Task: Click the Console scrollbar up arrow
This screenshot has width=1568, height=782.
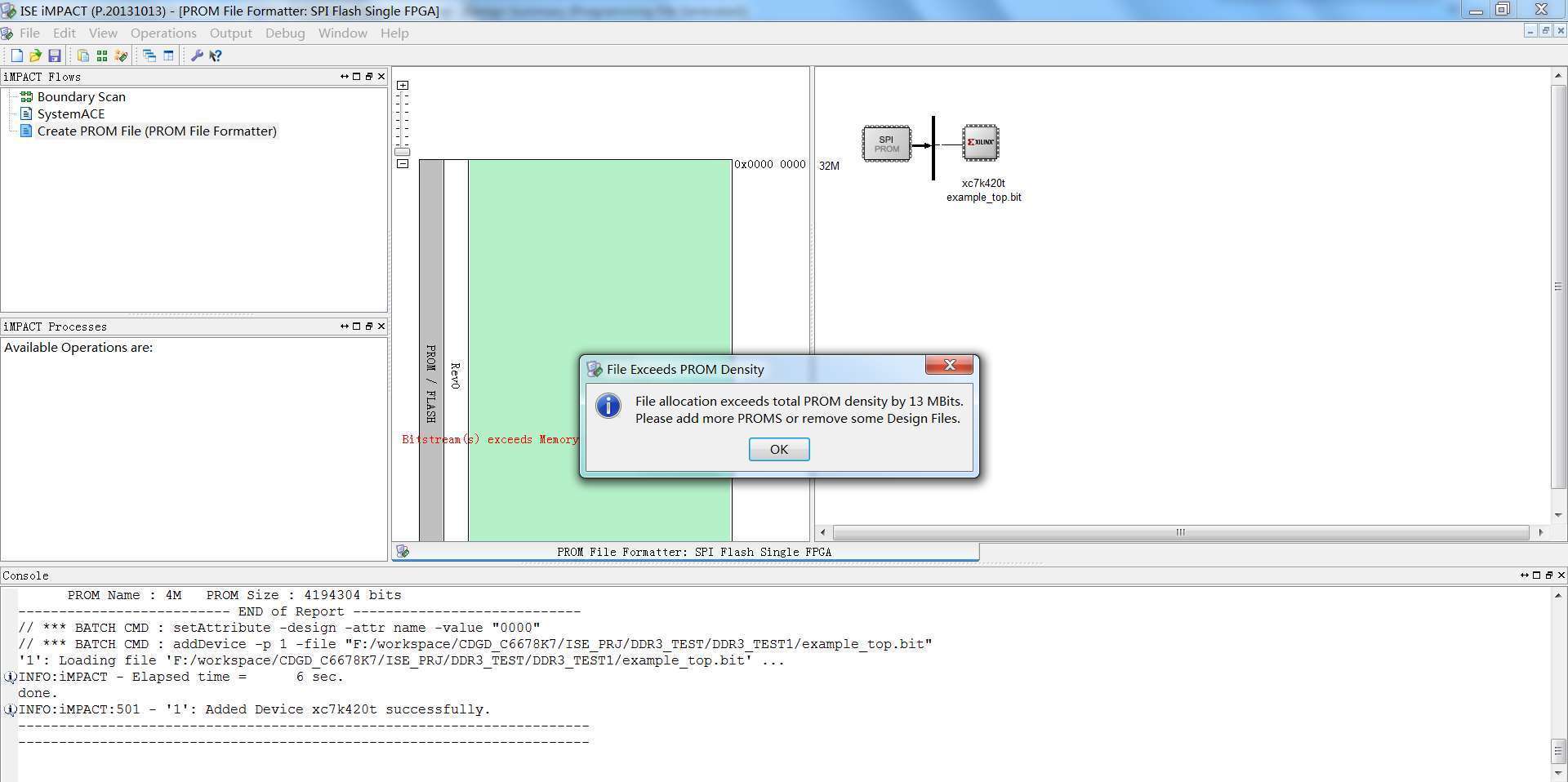Action: pyautogui.click(x=1558, y=595)
